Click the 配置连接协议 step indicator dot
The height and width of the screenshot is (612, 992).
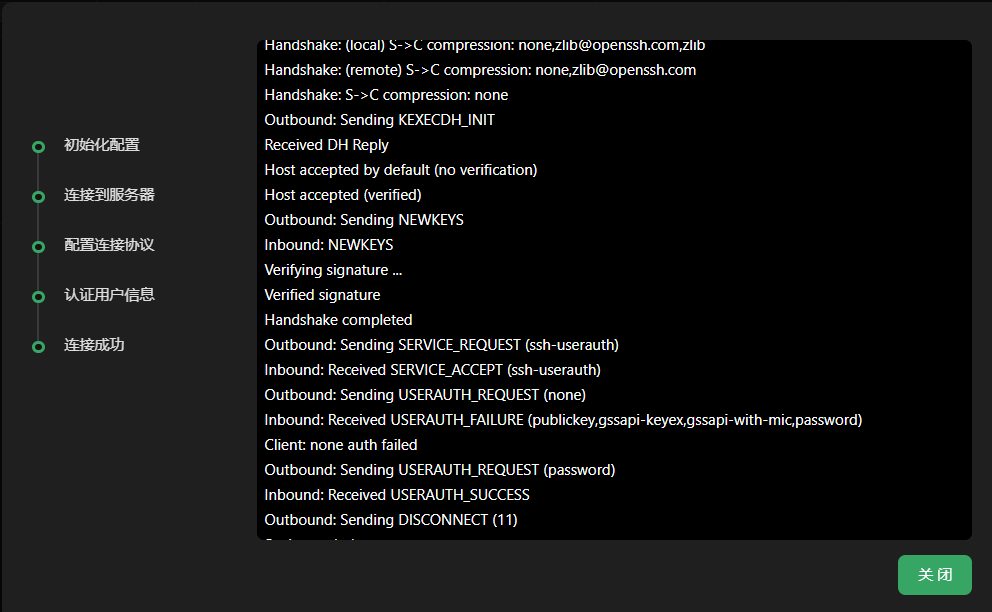click(37, 246)
